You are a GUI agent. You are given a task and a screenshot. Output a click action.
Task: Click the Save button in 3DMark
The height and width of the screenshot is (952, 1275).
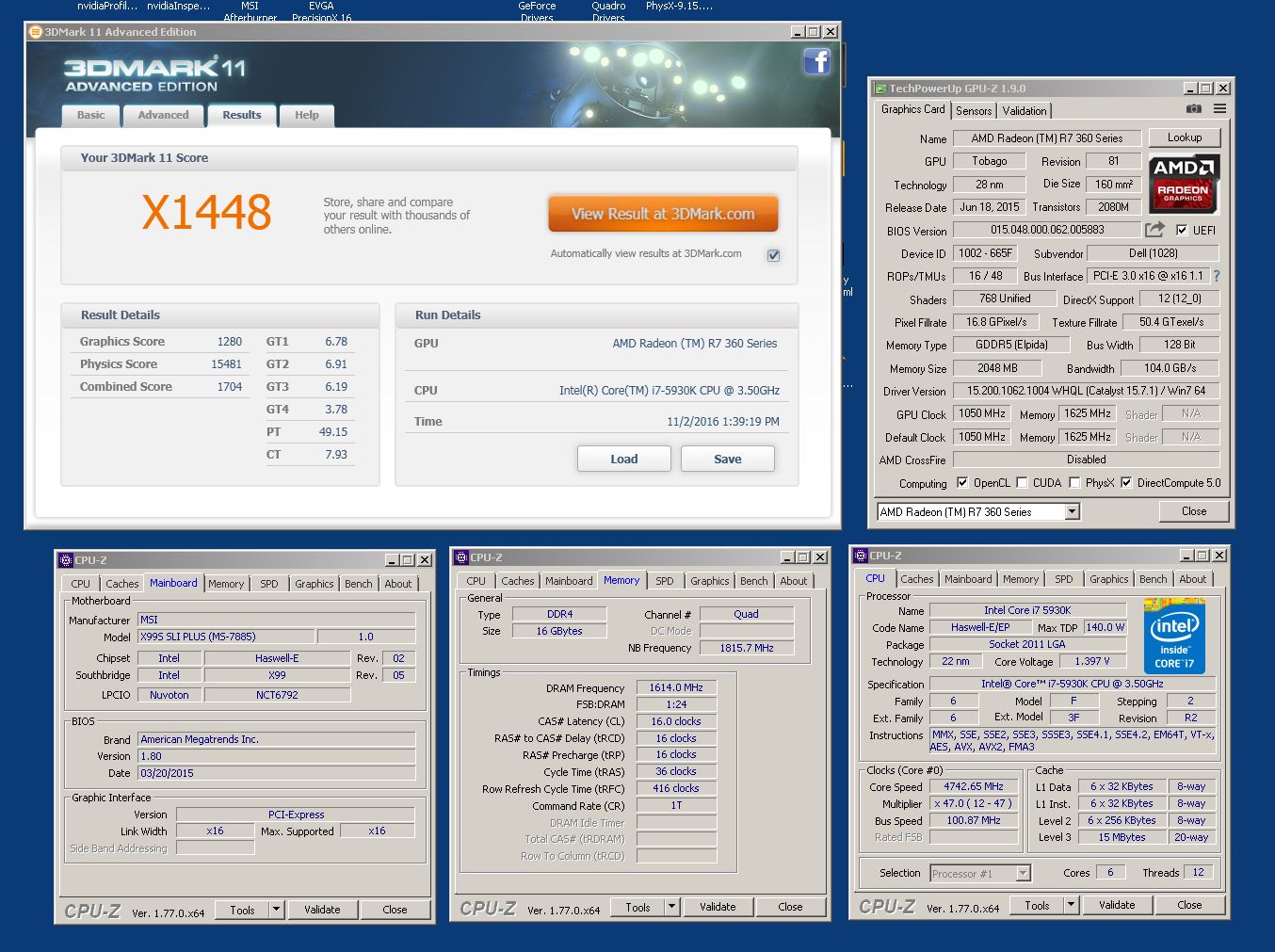[x=728, y=459]
